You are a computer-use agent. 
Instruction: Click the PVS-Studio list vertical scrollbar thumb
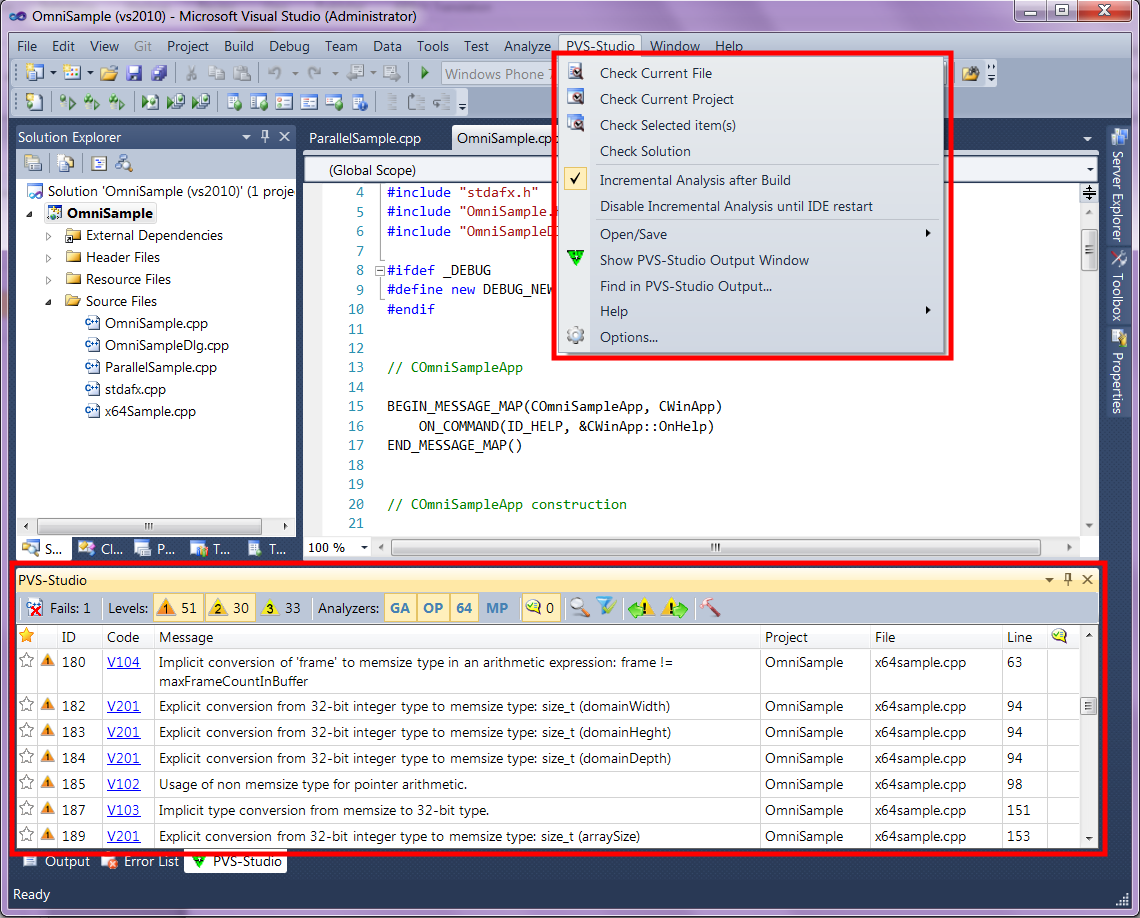click(x=1088, y=706)
